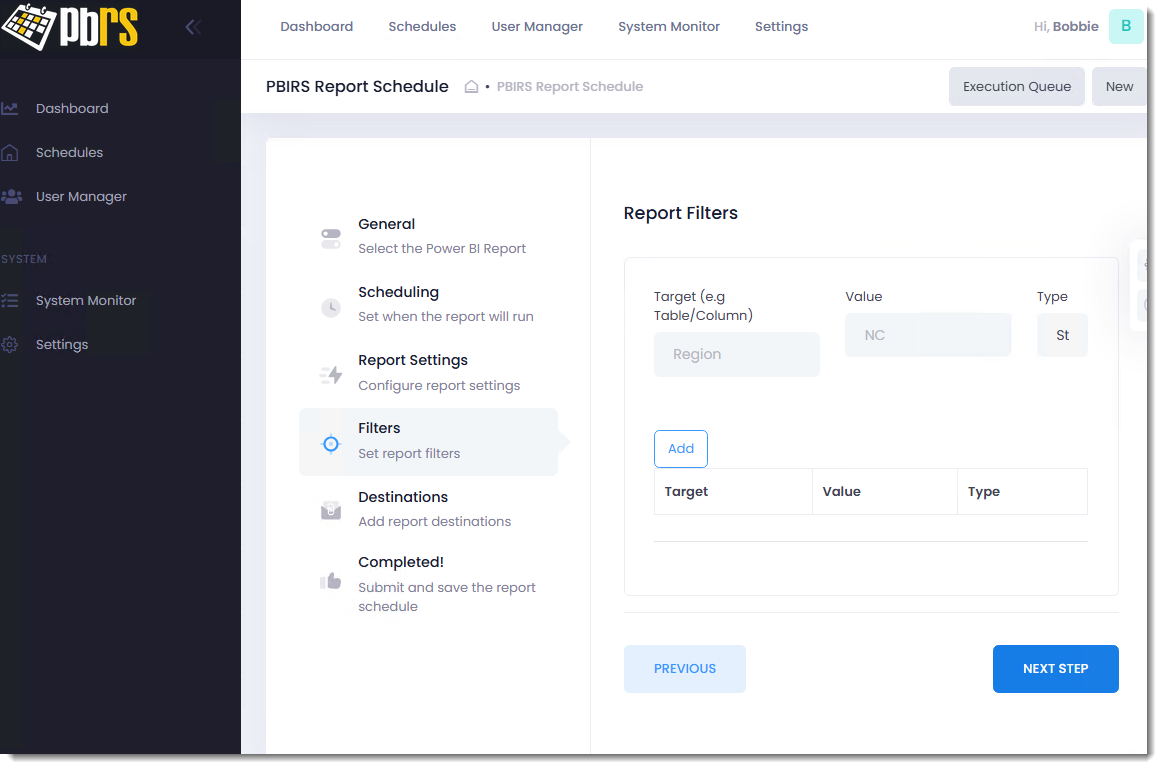This screenshot has height=769, width=1162.
Task: Click the NEXT STEP button
Action: 1055,669
